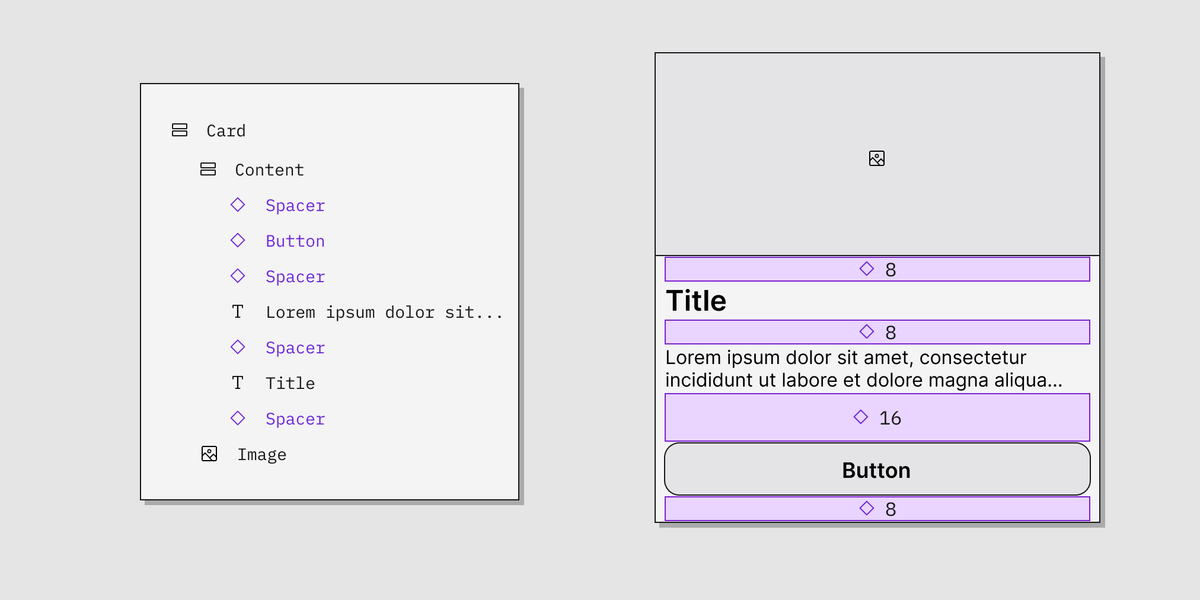Click the Lorem ipsum paragraph in card
1200x600 pixels.
point(863,369)
